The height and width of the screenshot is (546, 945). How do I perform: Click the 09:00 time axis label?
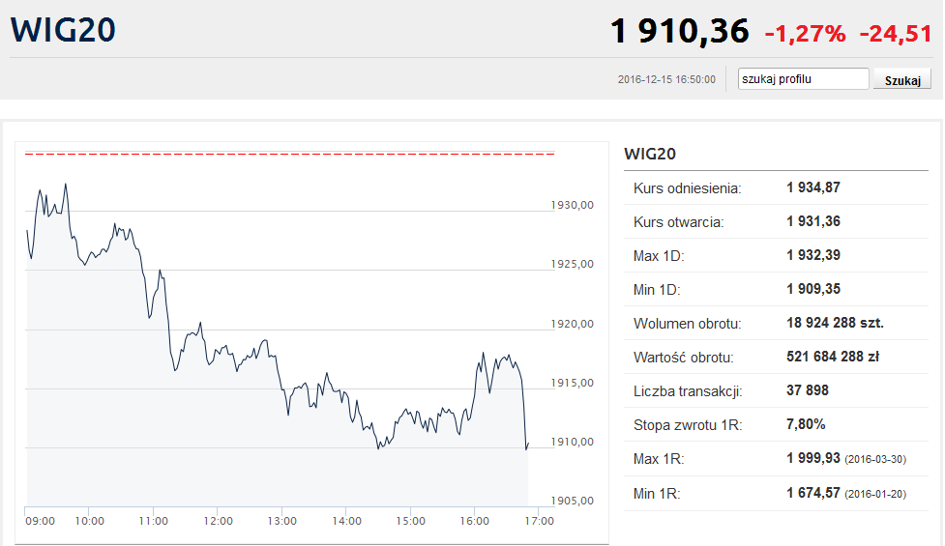pos(40,521)
